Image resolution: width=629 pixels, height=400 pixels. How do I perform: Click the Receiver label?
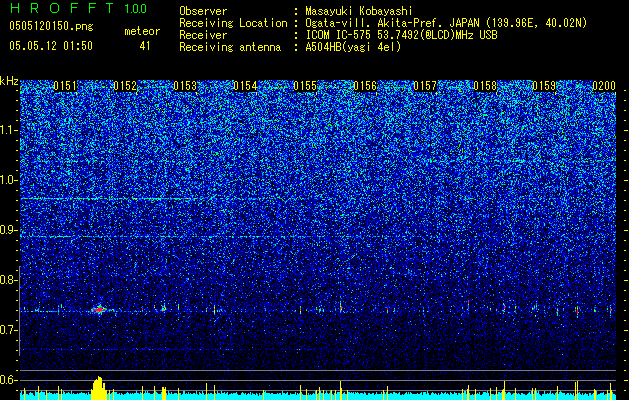tap(203, 35)
